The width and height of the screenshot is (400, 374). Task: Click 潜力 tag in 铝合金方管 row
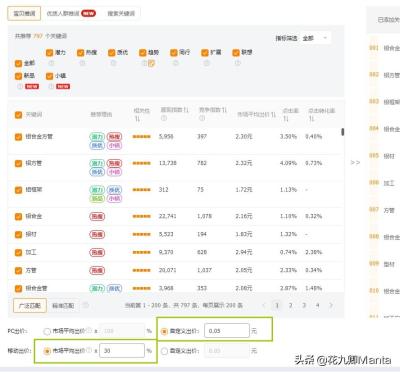[x=97, y=137]
